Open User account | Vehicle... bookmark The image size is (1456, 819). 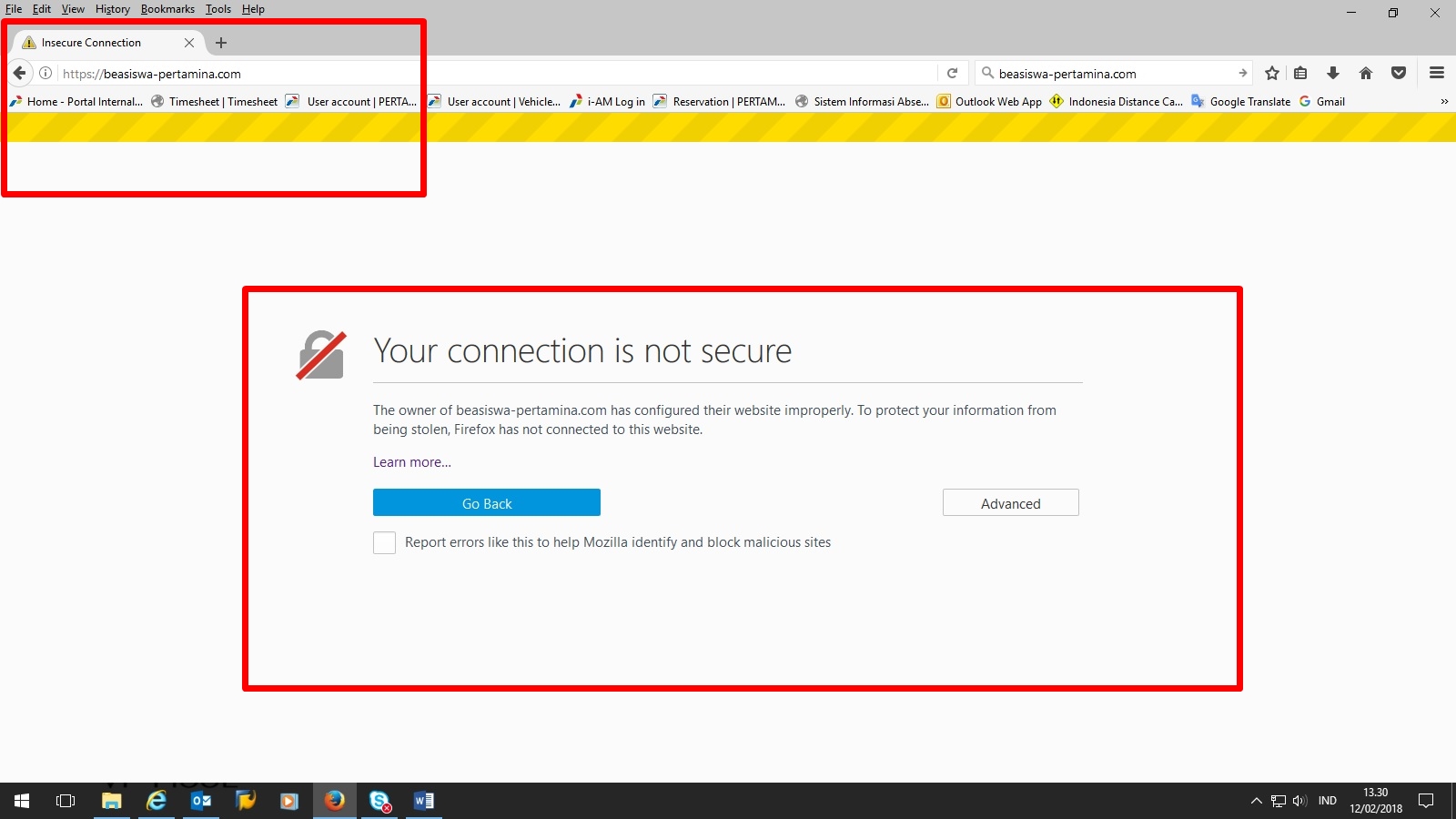[494, 102]
